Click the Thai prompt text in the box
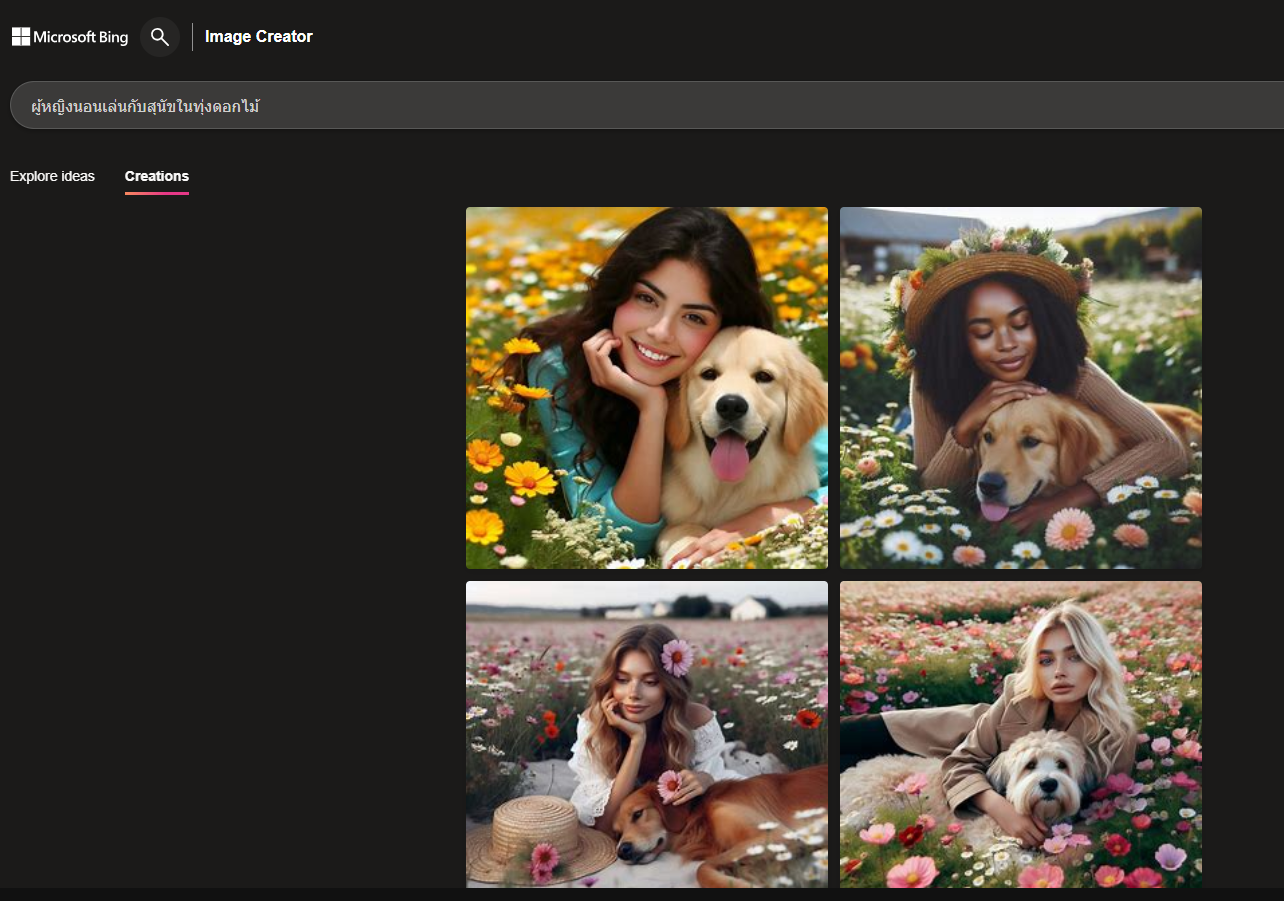Image resolution: width=1284 pixels, height=901 pixels. click(x=145, y=106)
